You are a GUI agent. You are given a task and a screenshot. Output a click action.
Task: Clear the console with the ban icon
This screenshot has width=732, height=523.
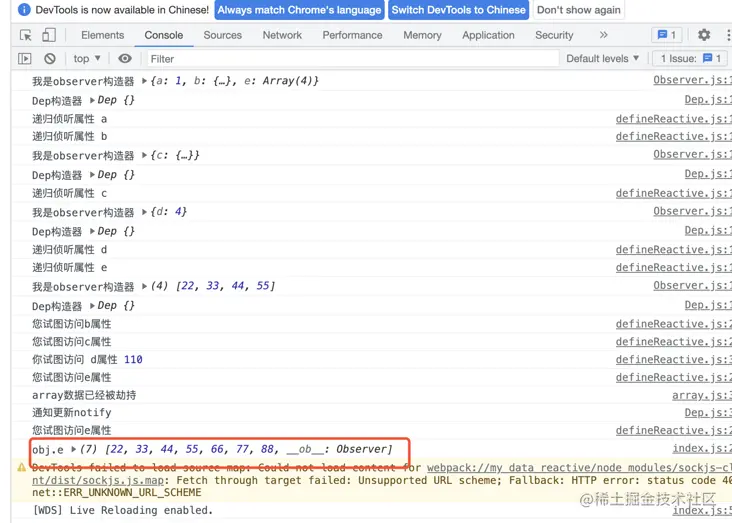(49, 58)
